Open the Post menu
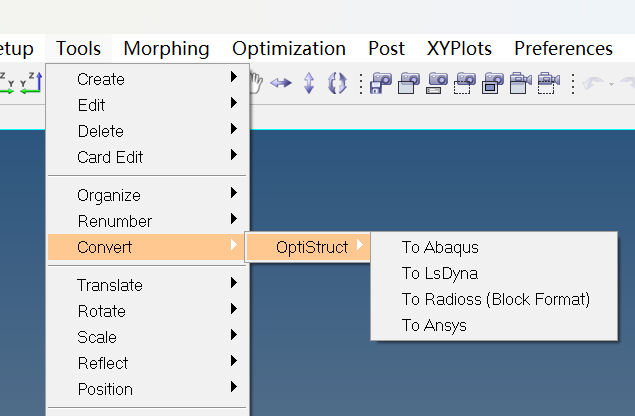 386,49
